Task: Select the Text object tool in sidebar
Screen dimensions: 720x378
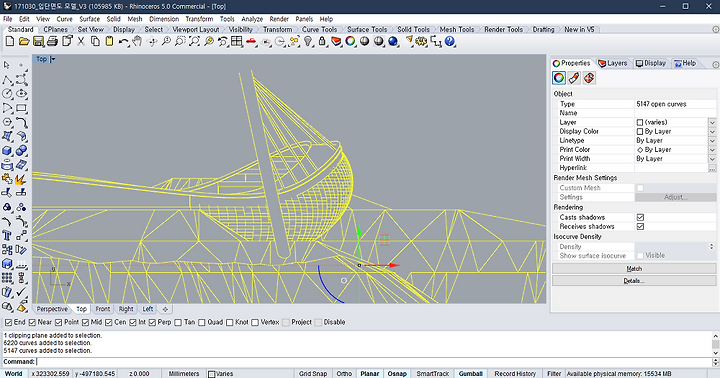Action: tap(7, 236)
